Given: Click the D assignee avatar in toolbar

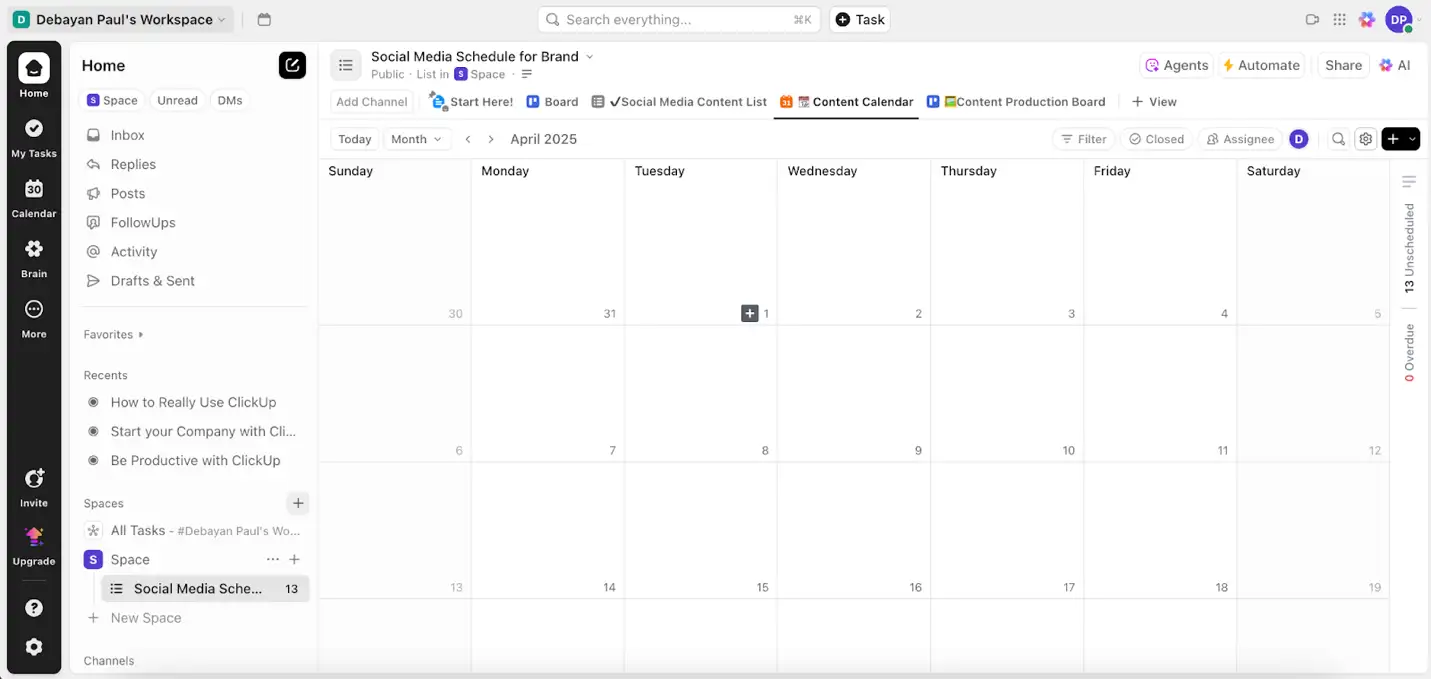Looking at the screenshot, I should coord(1299,139).
